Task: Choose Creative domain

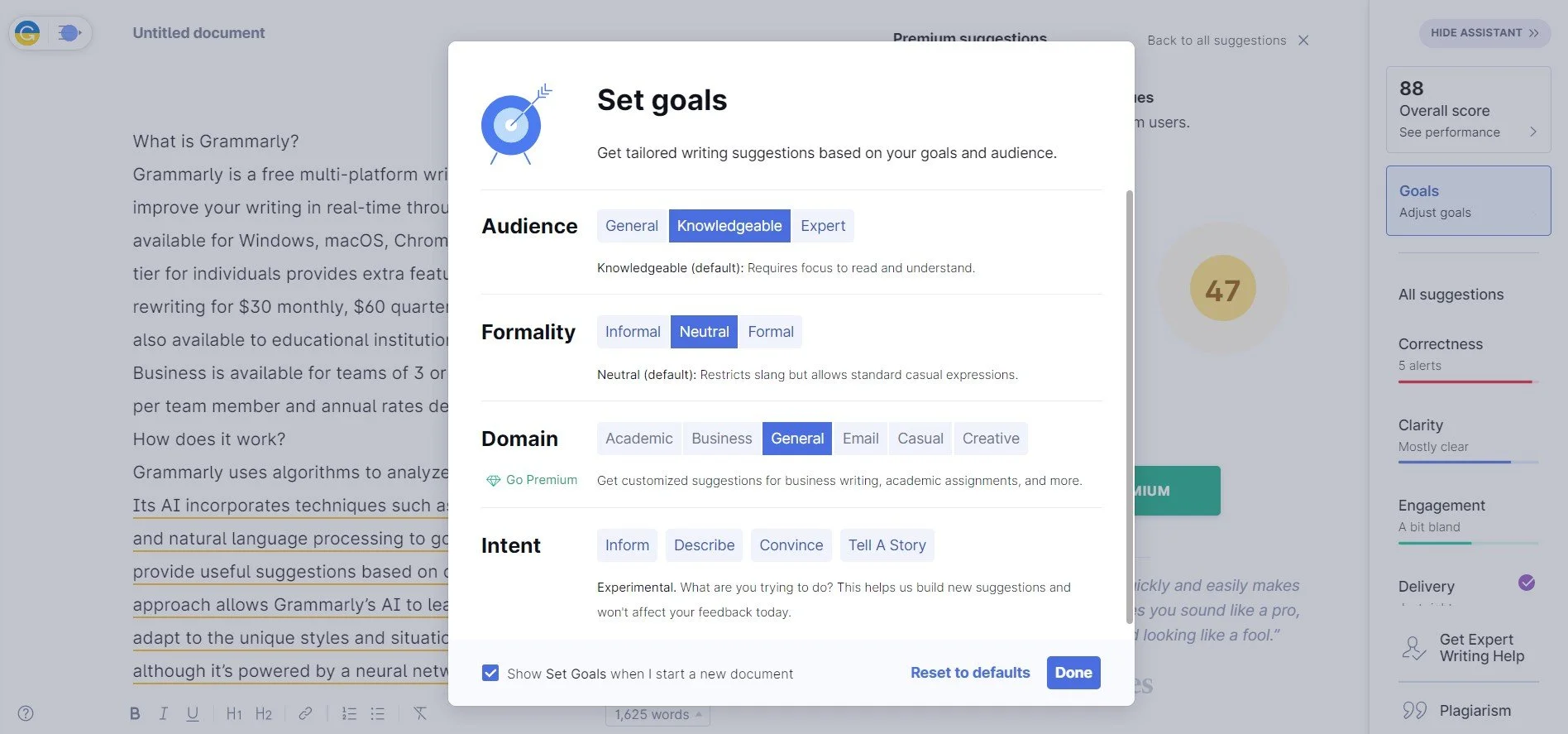Action: [991, 439]
